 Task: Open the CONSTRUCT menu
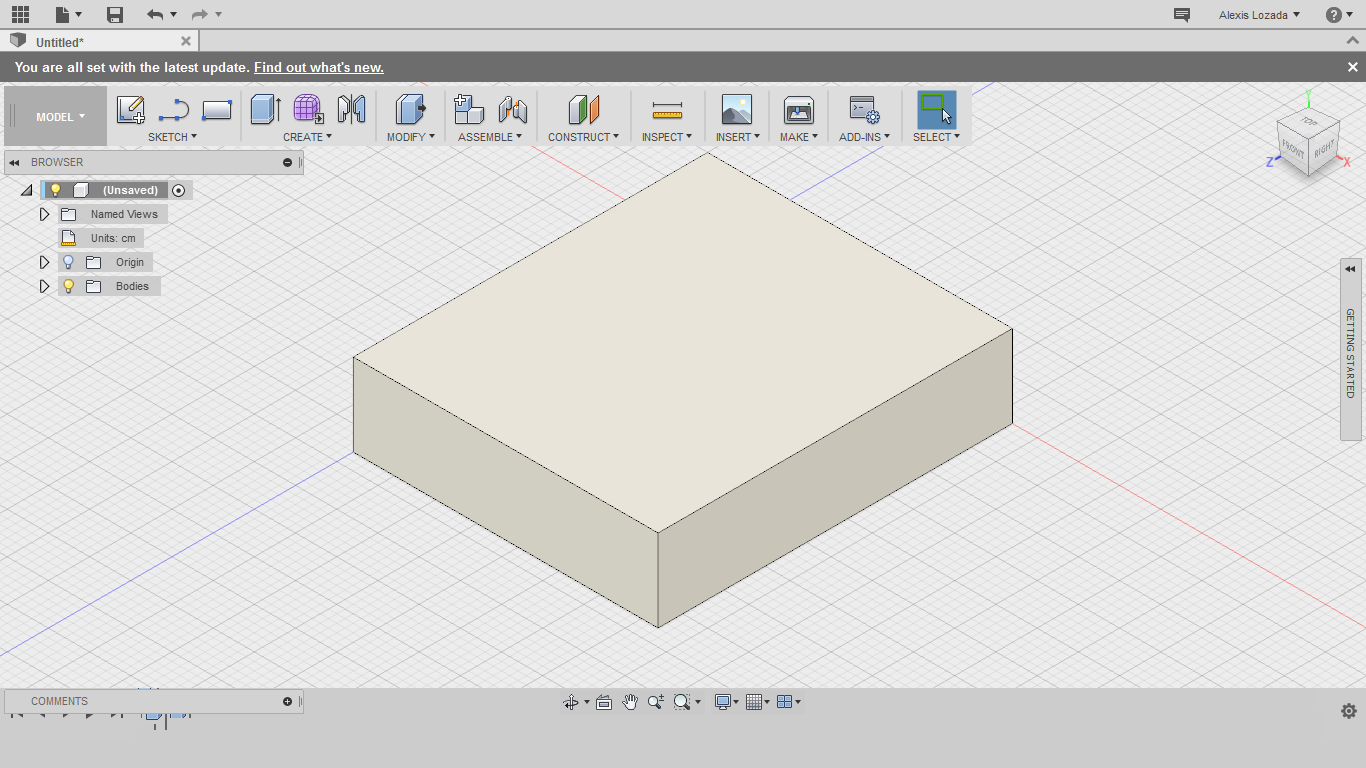click(x=583, y=137)
